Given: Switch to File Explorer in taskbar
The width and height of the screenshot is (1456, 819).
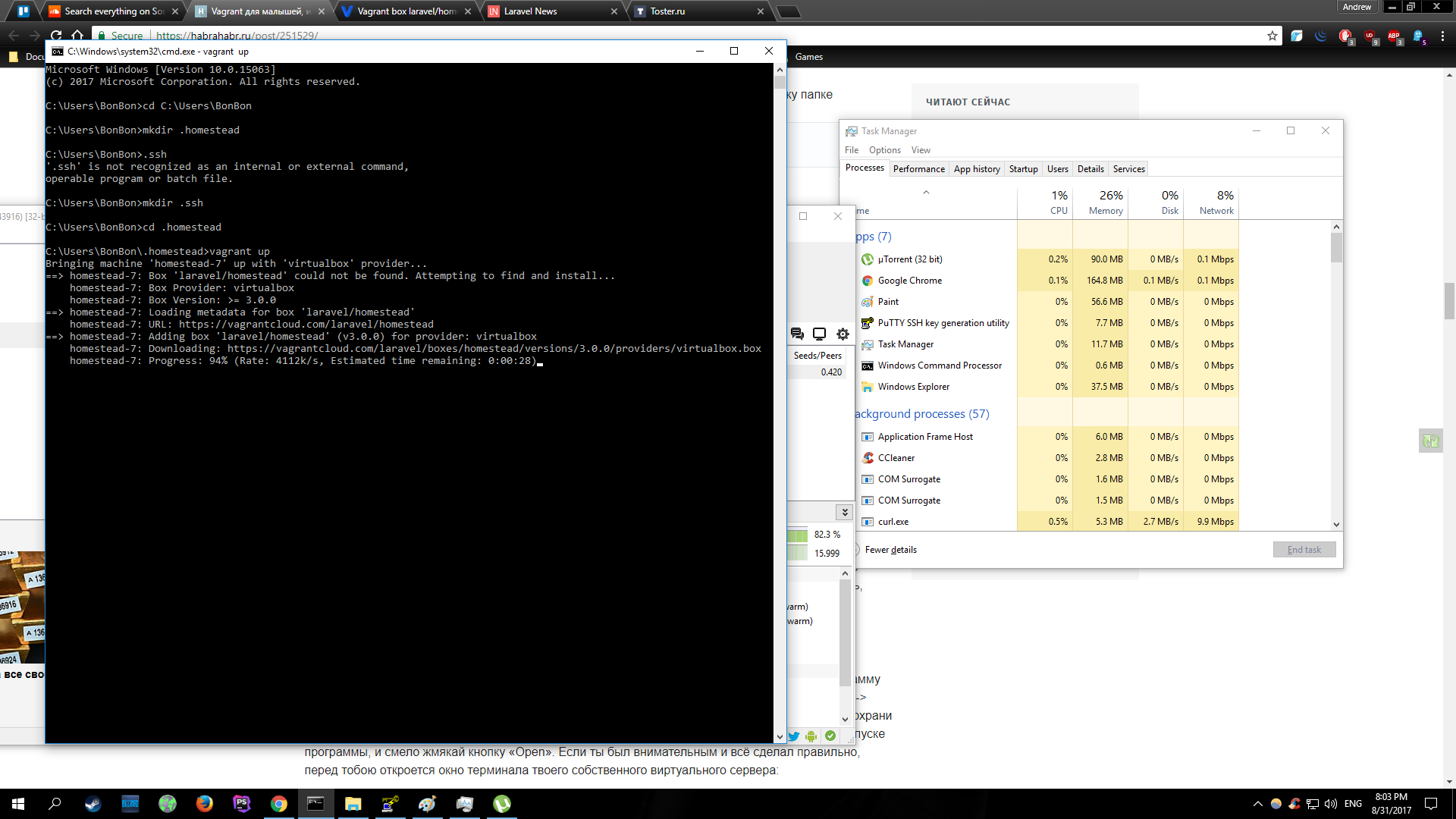Looking at the screenshot, I should click(x=353, y=804).
